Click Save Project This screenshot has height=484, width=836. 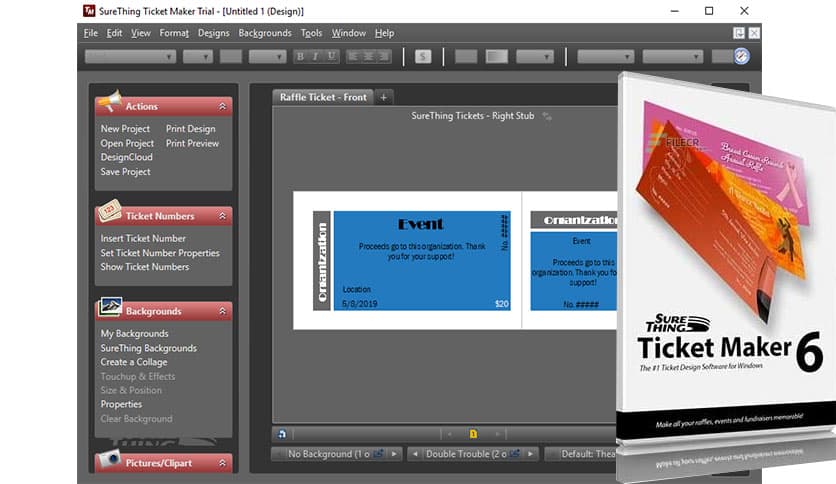click(125, 172)
